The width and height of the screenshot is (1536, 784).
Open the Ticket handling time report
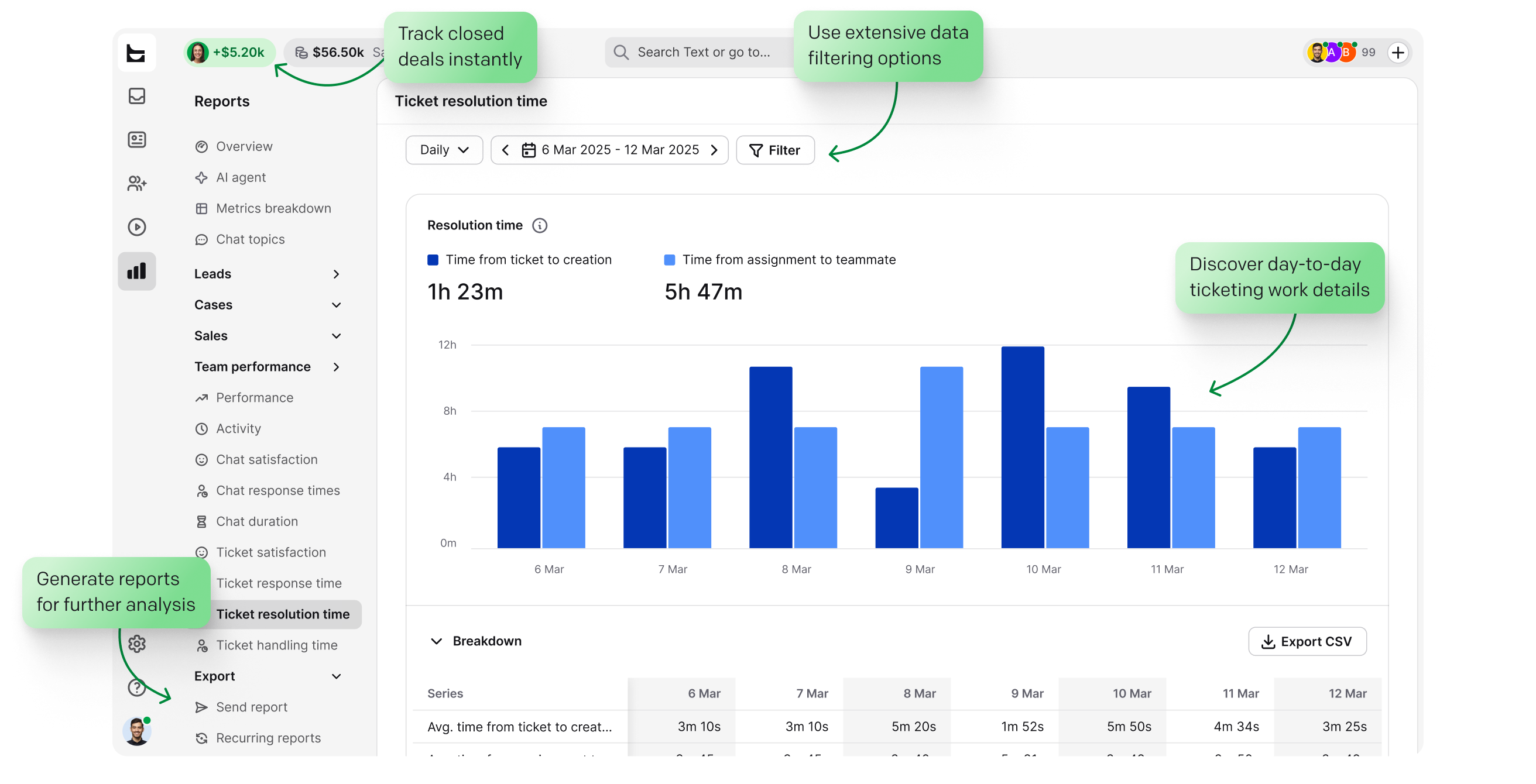[x=276, y=646]
